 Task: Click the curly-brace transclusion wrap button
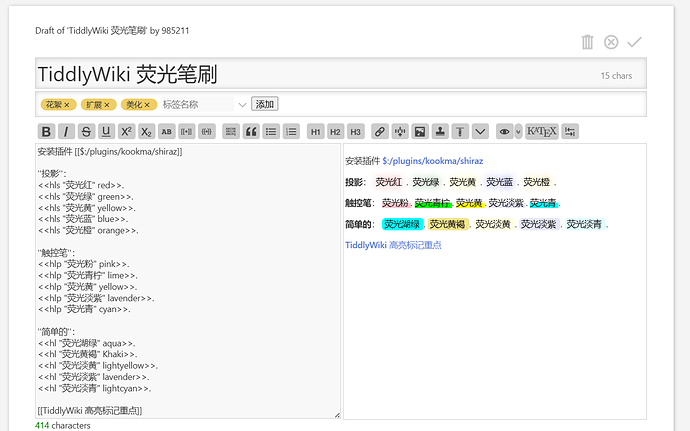click(x=206, y=131)
